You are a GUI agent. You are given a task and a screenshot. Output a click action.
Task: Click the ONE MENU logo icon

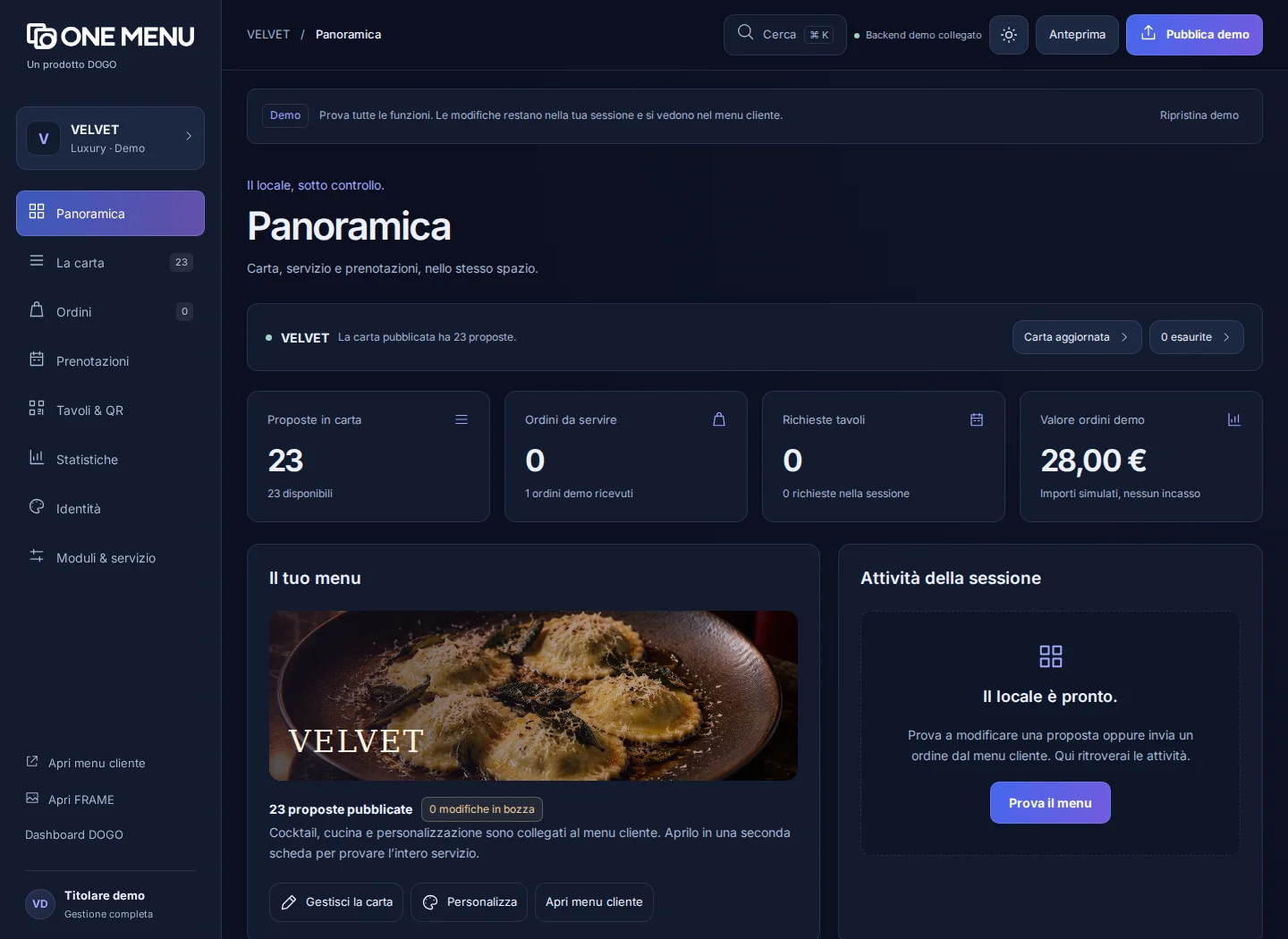point(41,36)
